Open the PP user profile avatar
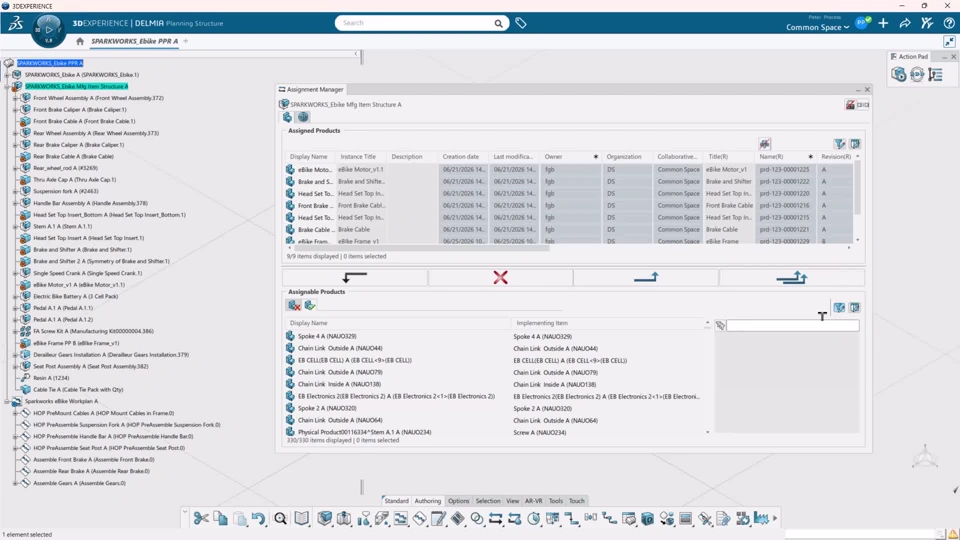 (x=863, y=23)
